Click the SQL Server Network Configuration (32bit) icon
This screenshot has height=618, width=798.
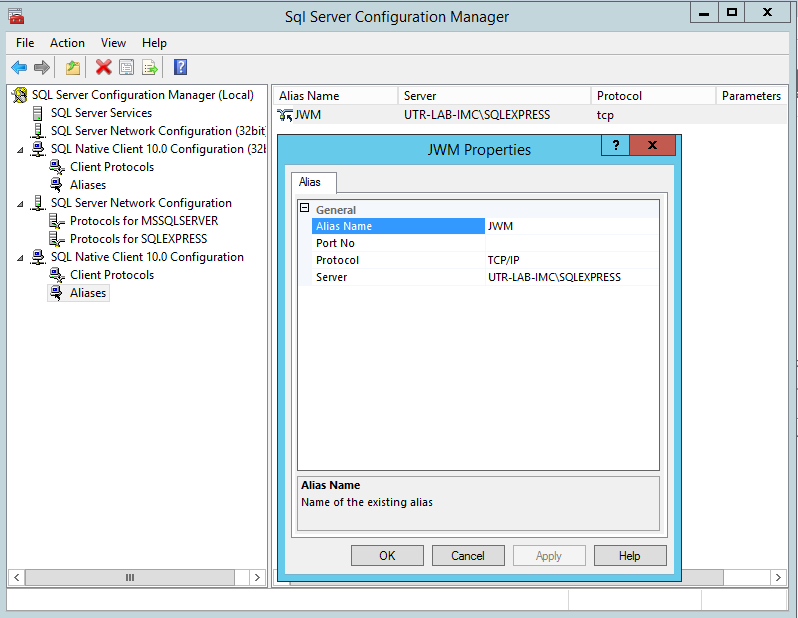(38, 131)
